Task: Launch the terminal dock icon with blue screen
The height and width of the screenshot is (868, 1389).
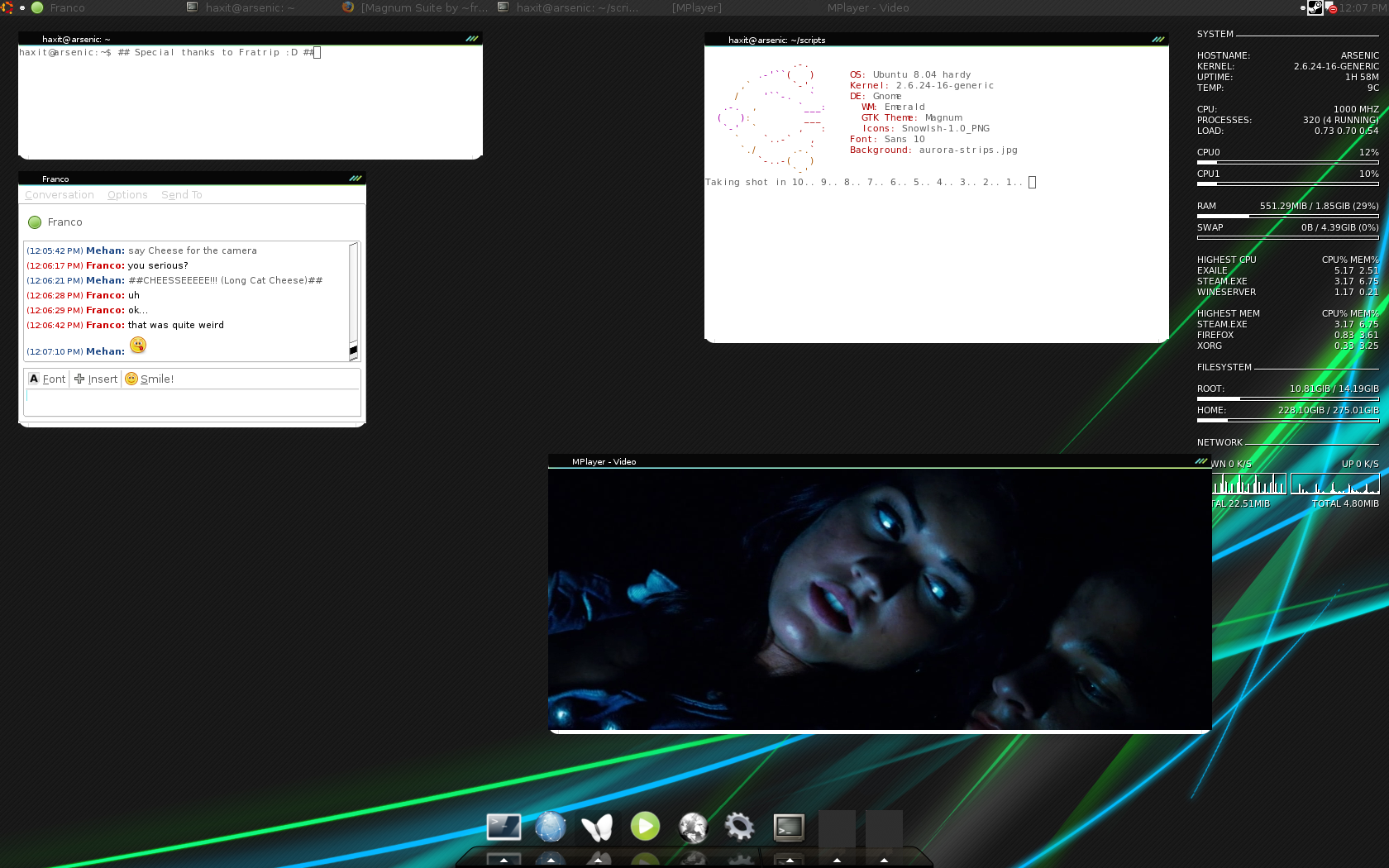Action: coord(504,827)
